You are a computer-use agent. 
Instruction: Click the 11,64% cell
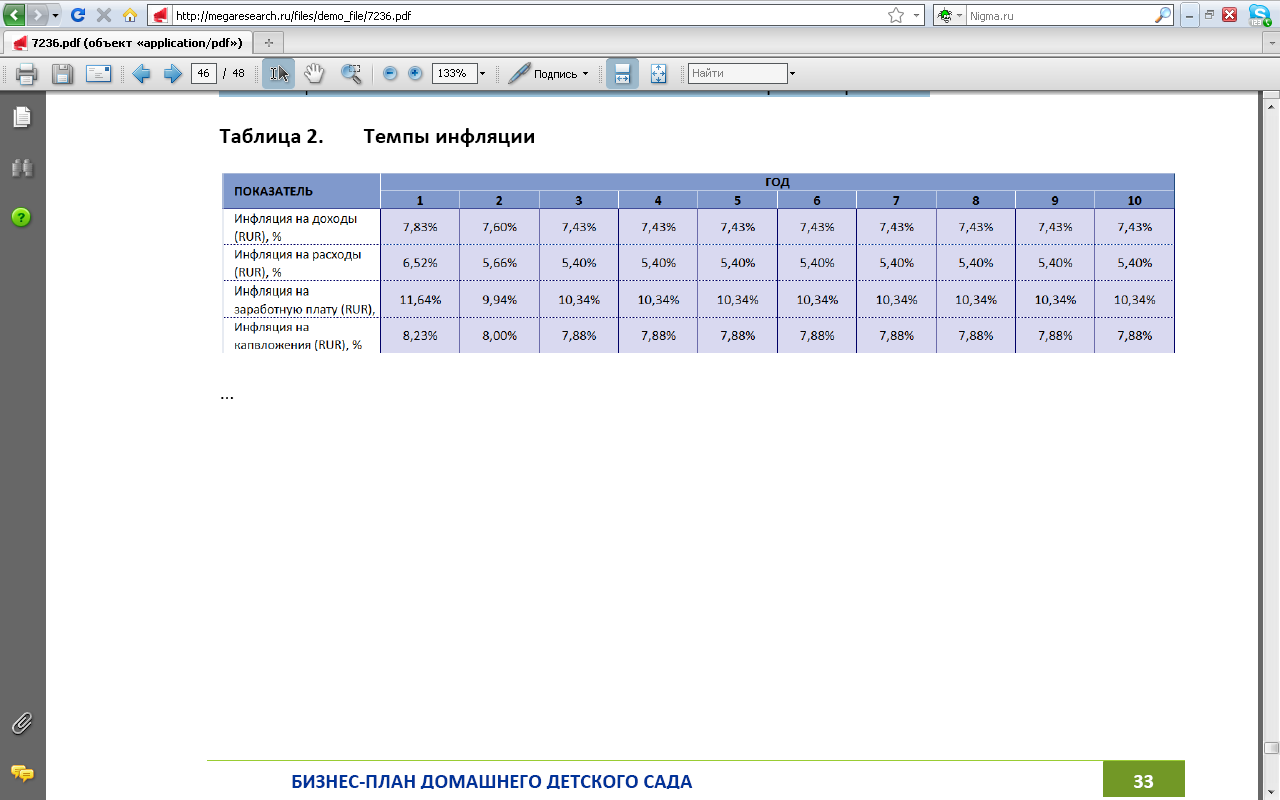pyautogui.click(x=419, y=300)
